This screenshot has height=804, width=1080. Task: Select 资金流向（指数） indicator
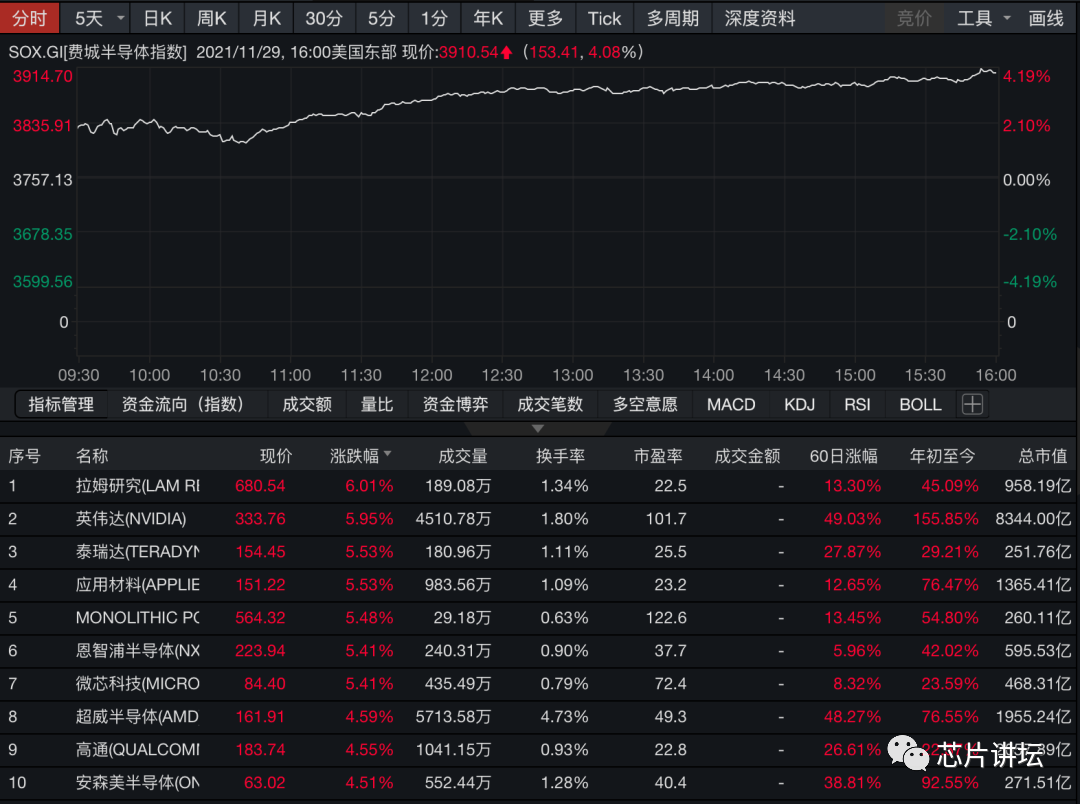[x=183, y=404]
